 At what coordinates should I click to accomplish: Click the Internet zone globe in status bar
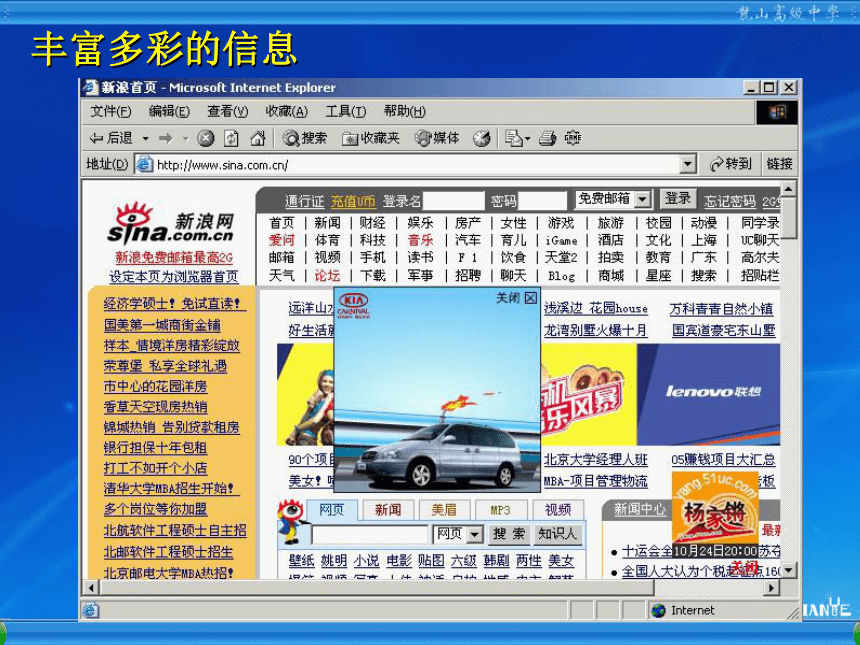[x=658, y=610]
